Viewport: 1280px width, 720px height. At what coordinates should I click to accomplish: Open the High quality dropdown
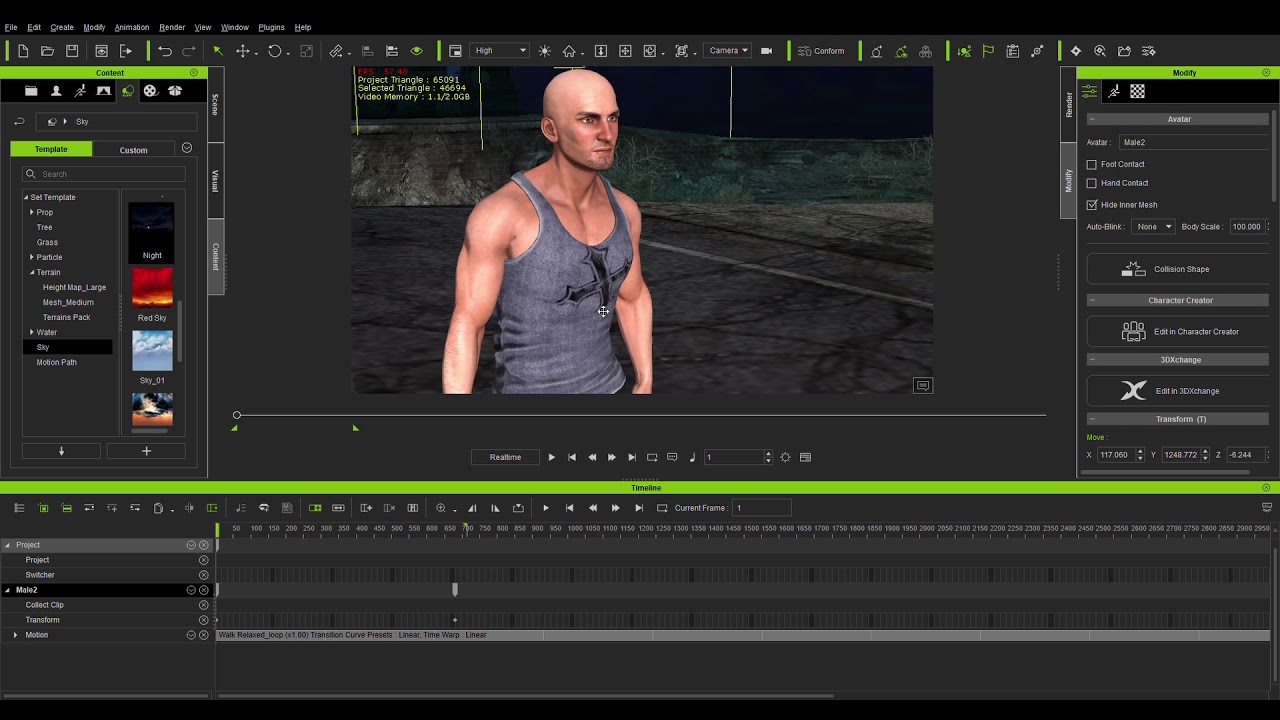click(500, 51)
